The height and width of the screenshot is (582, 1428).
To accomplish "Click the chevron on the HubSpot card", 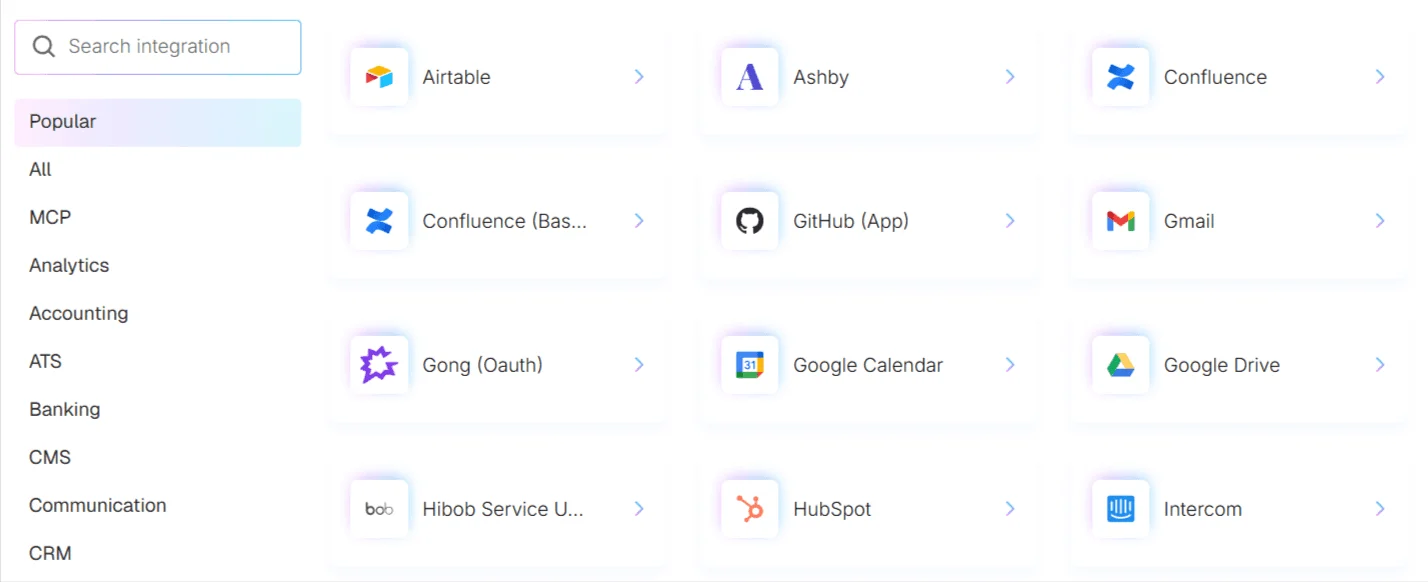I will (x=1010, y=509).
